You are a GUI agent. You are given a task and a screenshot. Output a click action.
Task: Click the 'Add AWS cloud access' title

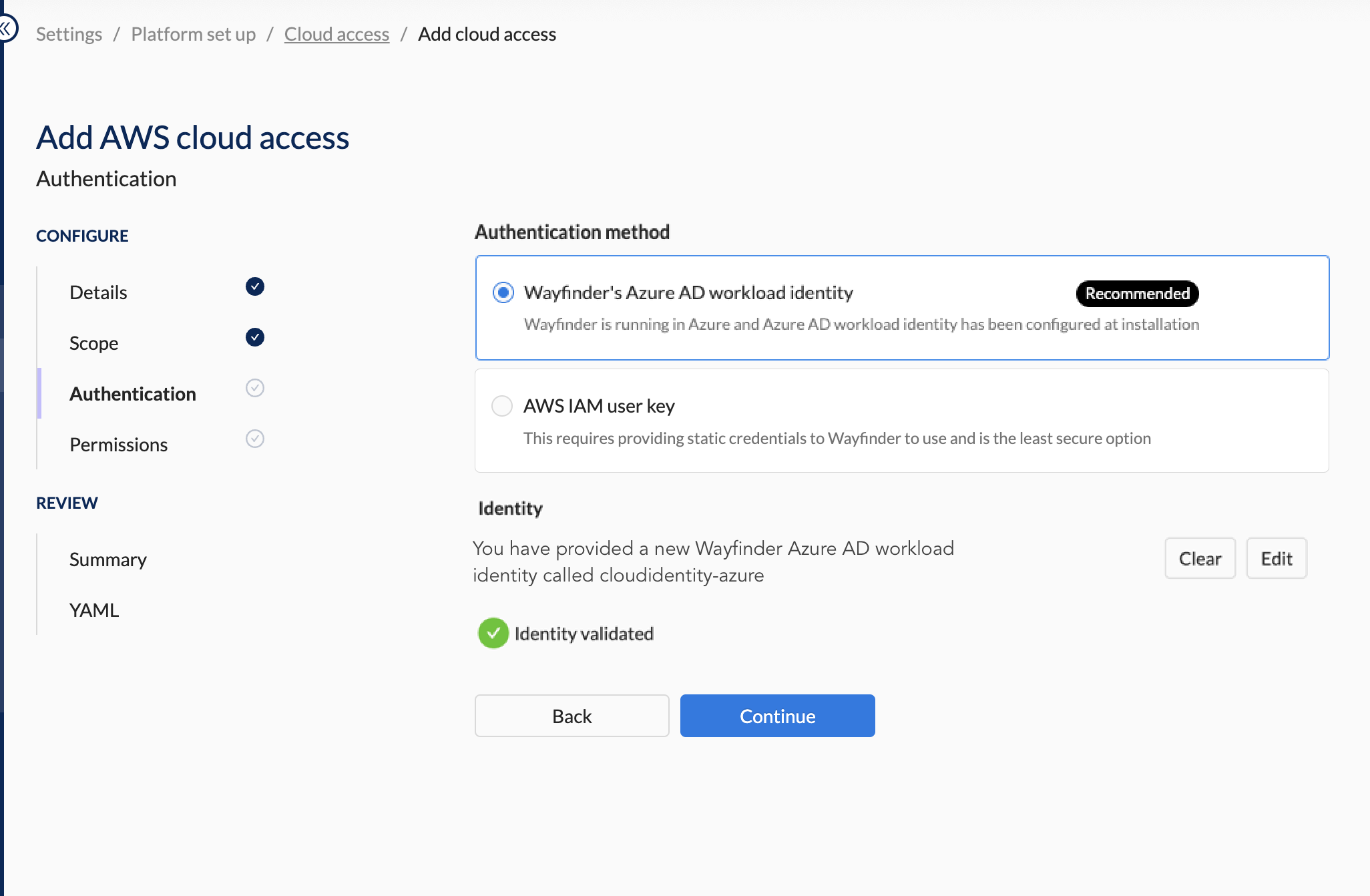point(193,138)
